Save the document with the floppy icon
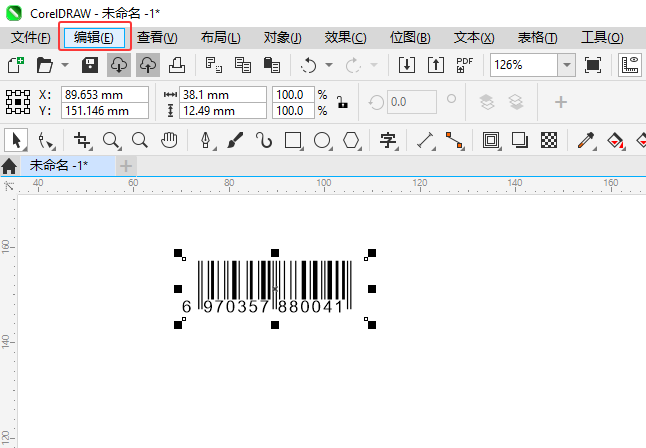 pos(90,65)
